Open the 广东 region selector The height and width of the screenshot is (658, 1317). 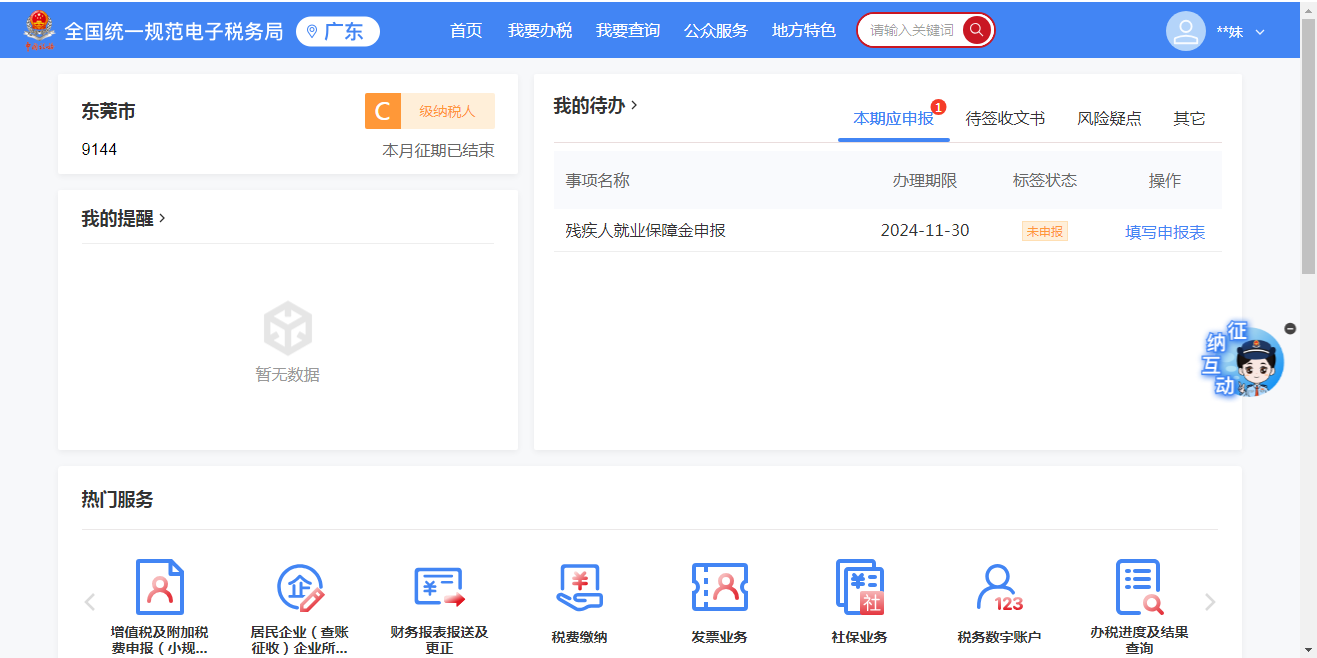tap(338, 31)
